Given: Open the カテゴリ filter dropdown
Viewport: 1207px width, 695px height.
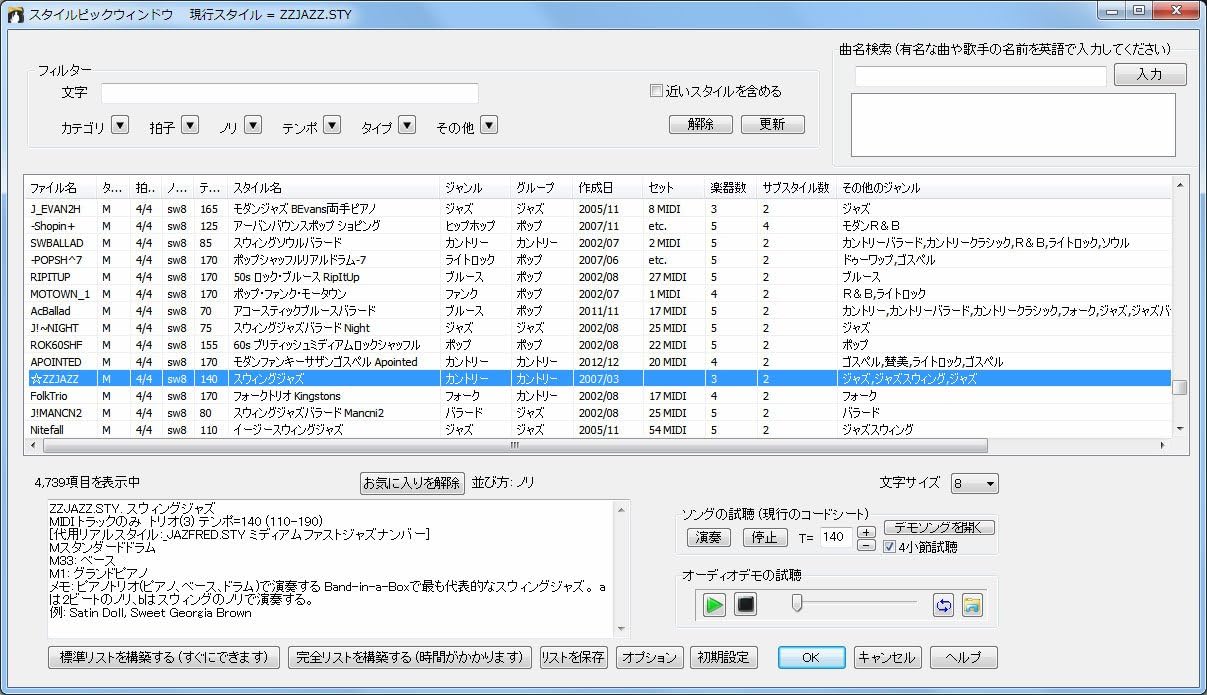Looking at the screenshot, I should (x=120, y=126).
